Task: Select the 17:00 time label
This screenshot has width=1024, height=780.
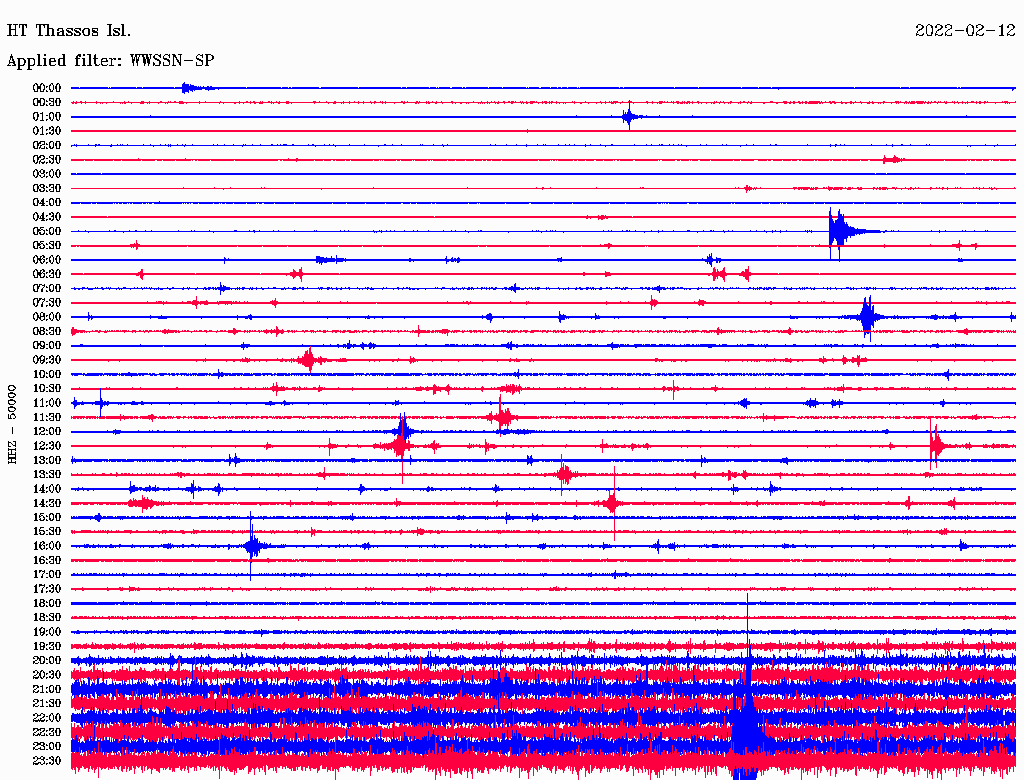Action: coord(46,575)
